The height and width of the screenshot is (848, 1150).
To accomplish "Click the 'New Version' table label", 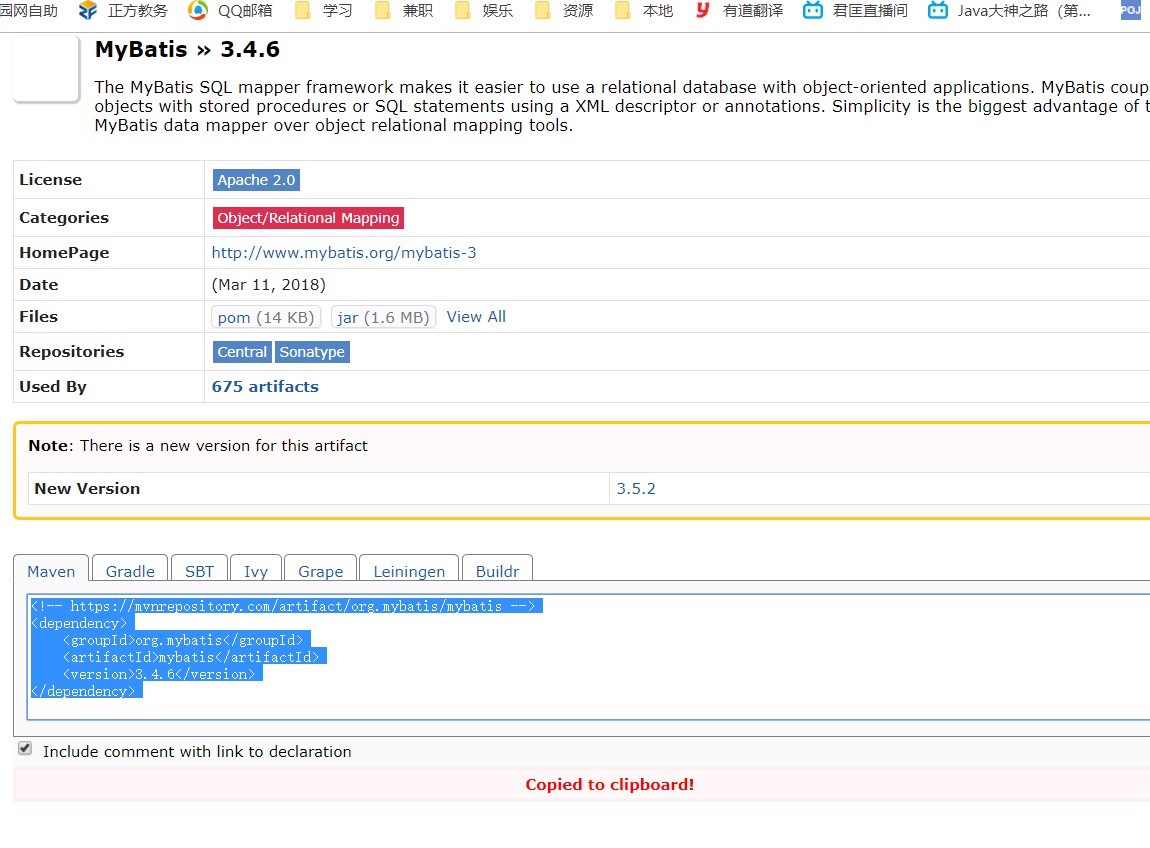I will pyautogui.click(x=87, y=489).
